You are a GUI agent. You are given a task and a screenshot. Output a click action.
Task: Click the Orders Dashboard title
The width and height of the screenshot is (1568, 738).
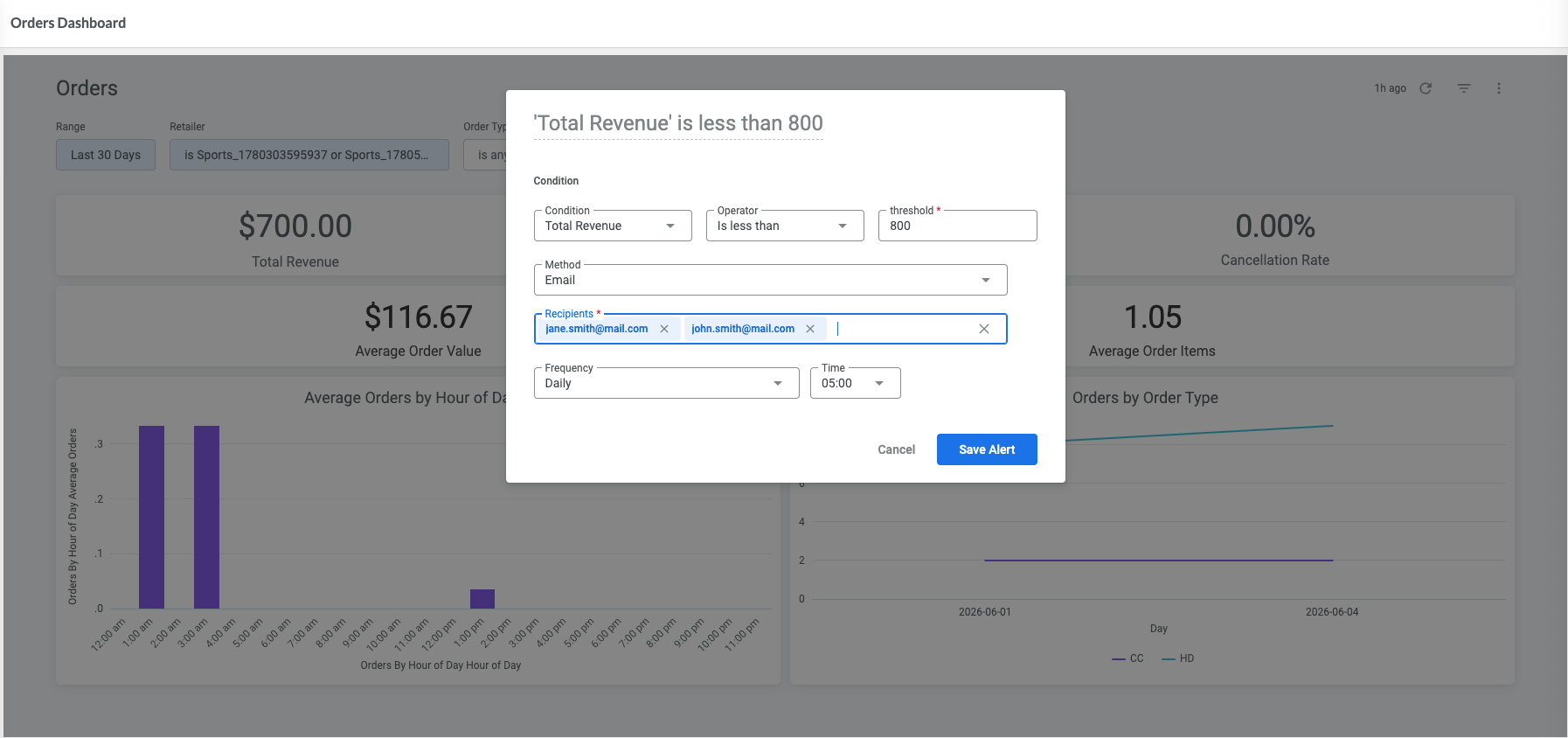[68, 23]
